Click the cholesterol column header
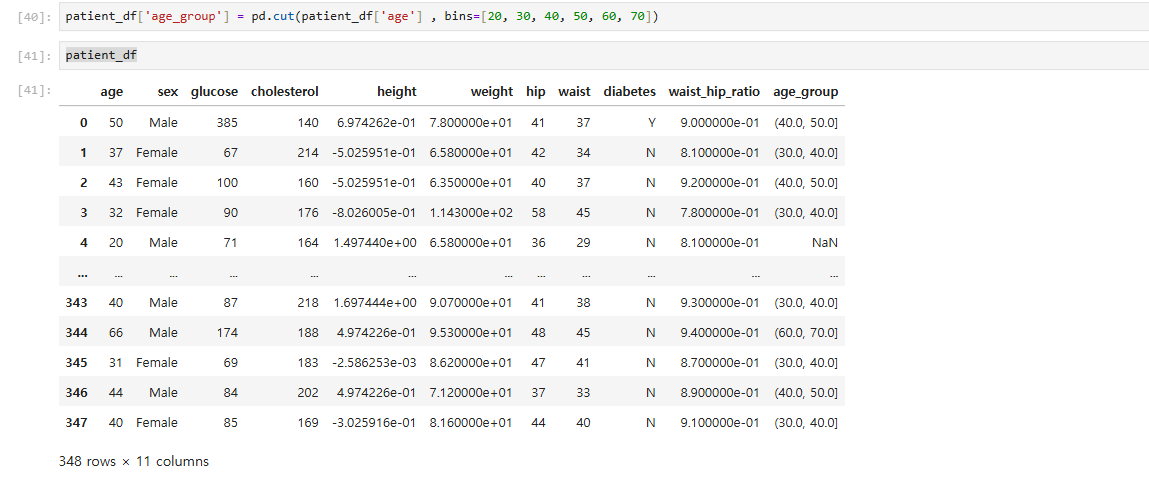 tap(284, 92)
